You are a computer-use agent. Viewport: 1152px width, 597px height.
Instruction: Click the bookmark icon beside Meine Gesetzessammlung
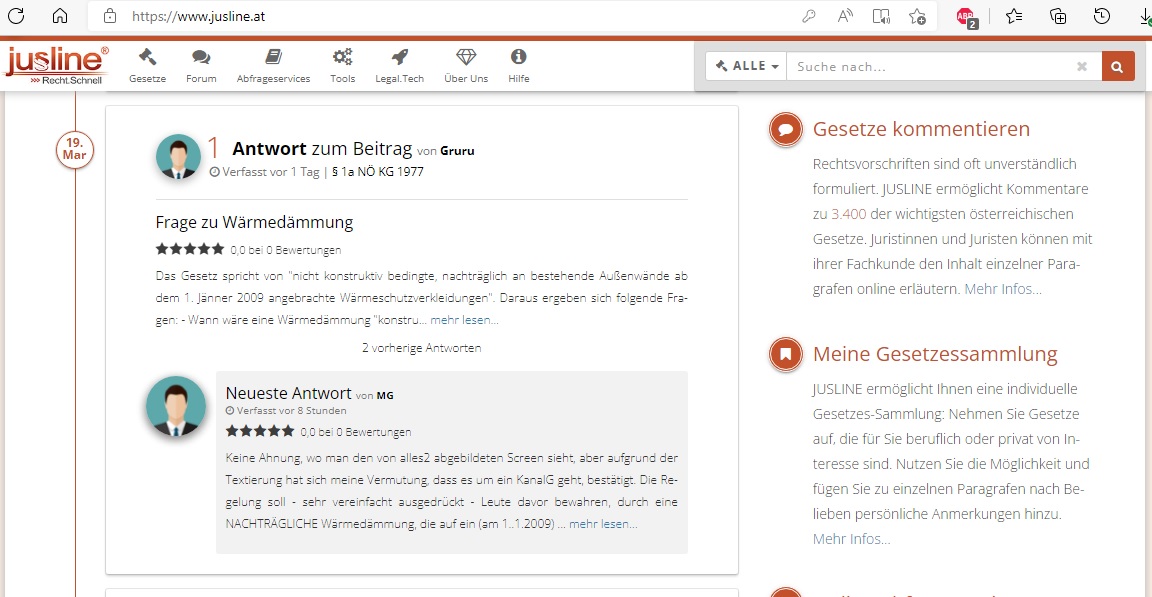click(786, 354)
